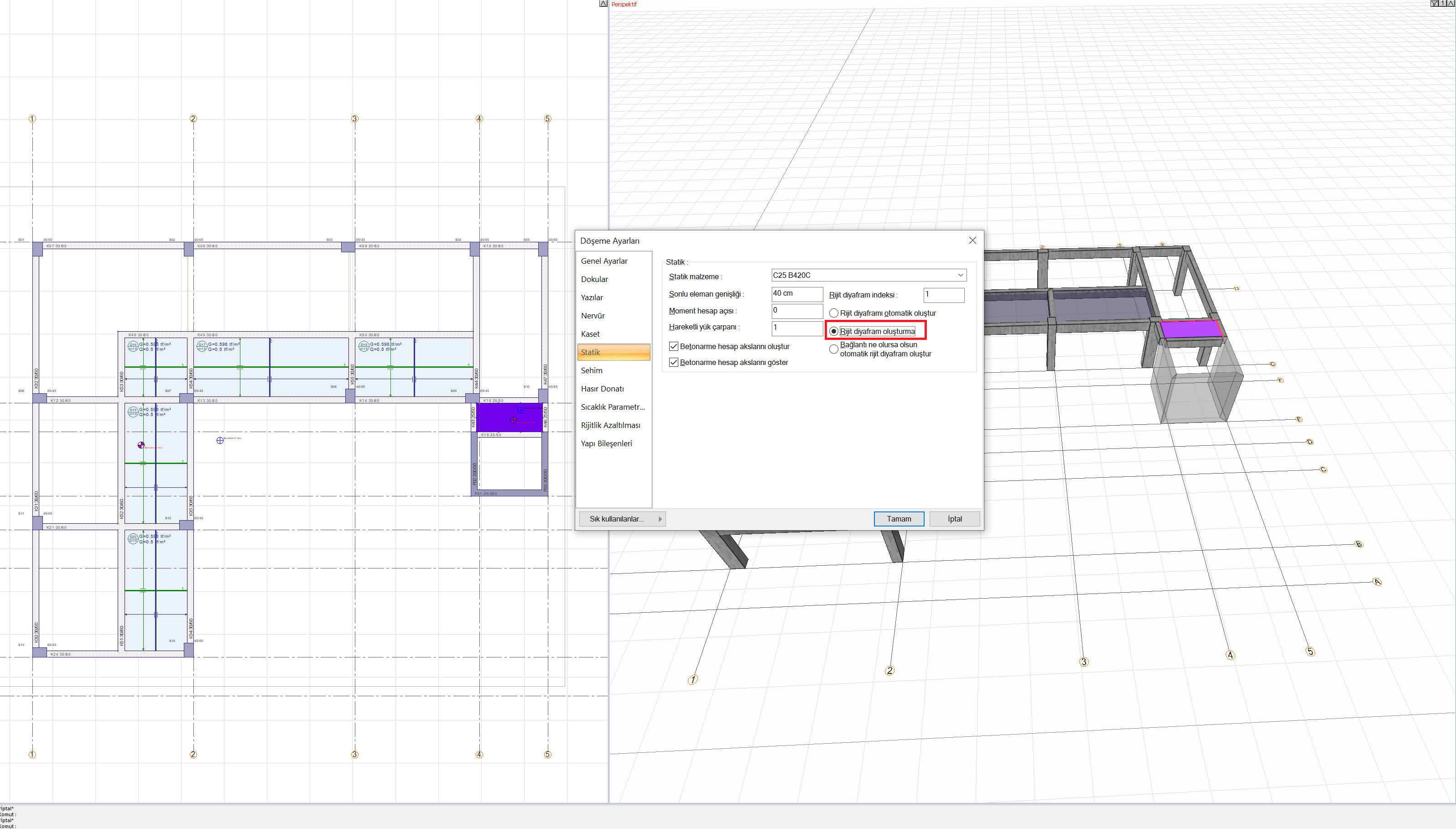Viewport: 1456px width, 829px height.
Task: Click the red-blue mass center marker in slab D19
Action: coord(141,445)
